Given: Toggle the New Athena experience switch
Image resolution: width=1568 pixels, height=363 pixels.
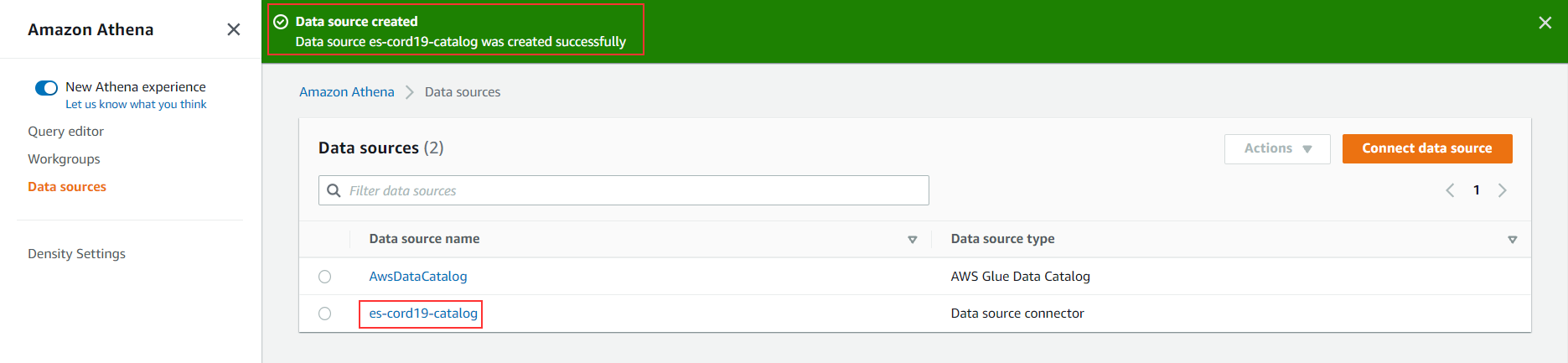Looking at the screenshot, I should point(46,88).
